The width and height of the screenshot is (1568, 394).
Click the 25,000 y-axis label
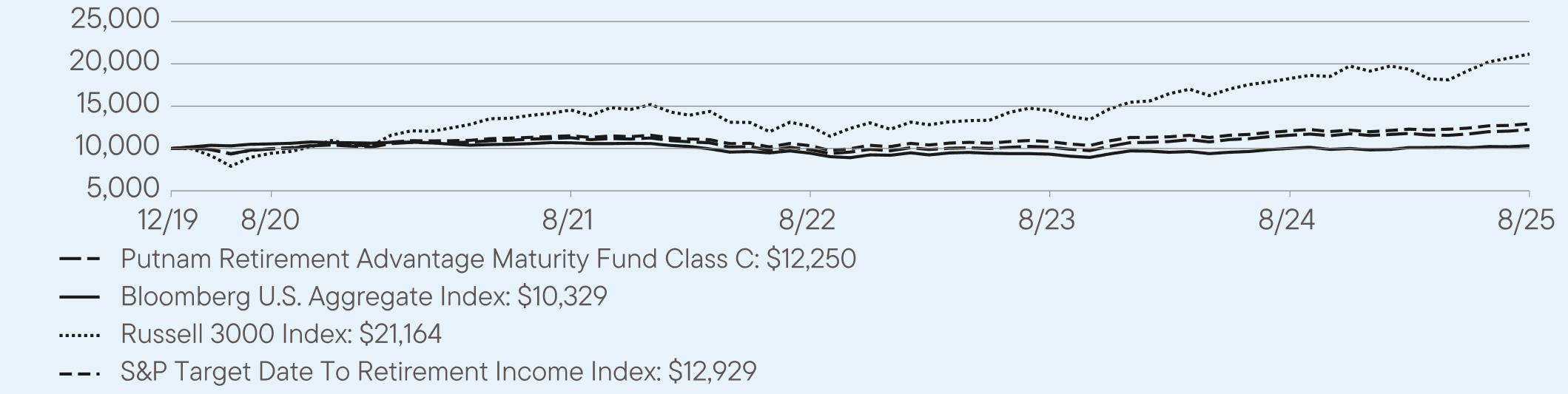coord(115,19)
